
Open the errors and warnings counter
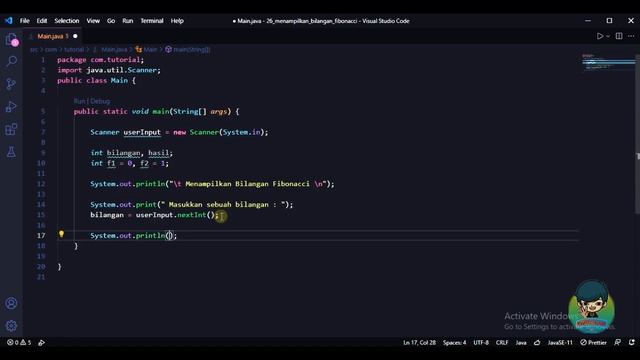(19, 342)
